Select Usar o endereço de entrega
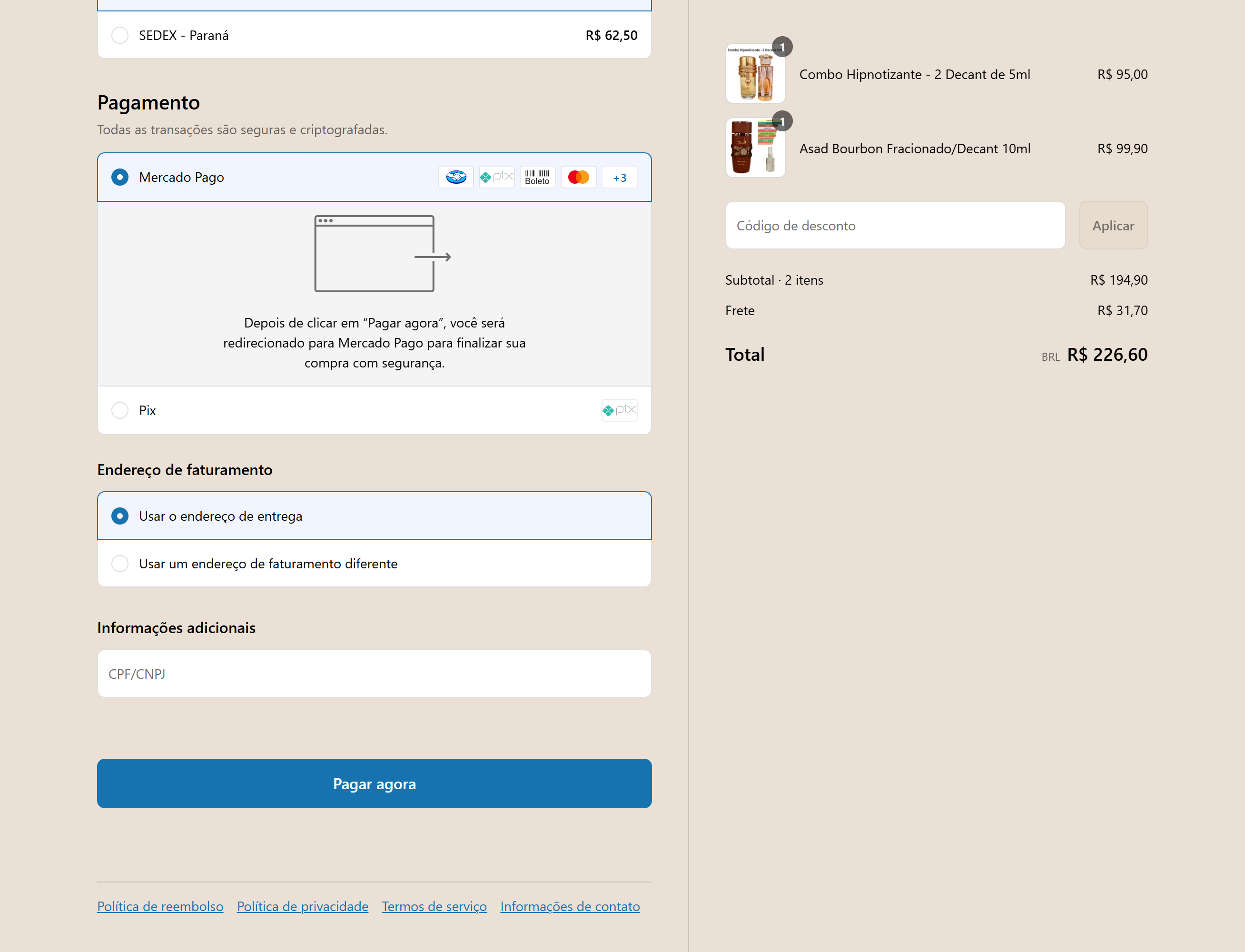This screenshot has height=952, width=1245. [120, 516]
